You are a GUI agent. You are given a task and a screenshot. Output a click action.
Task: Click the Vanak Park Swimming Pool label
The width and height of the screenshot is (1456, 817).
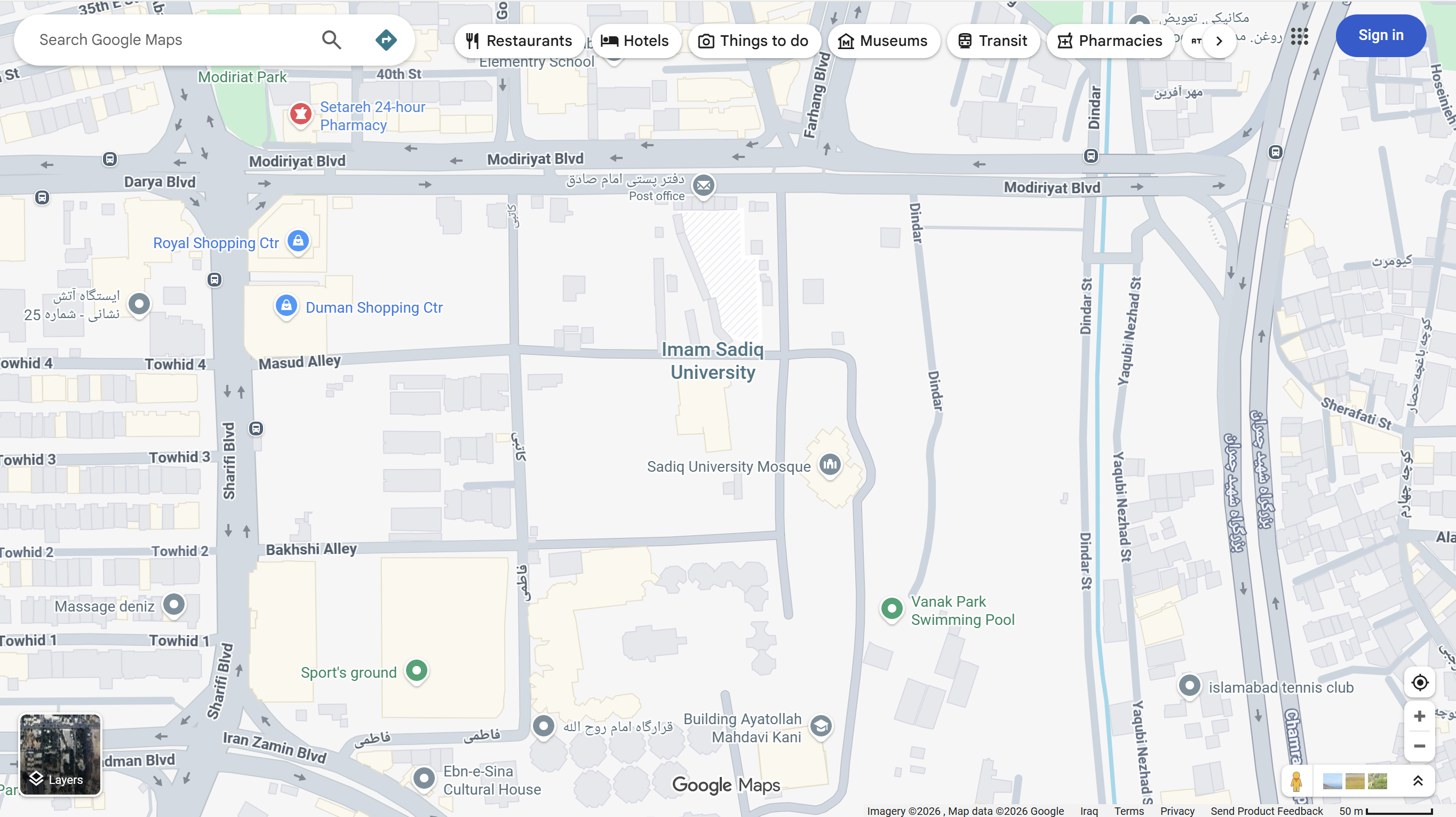pos(962,610)
